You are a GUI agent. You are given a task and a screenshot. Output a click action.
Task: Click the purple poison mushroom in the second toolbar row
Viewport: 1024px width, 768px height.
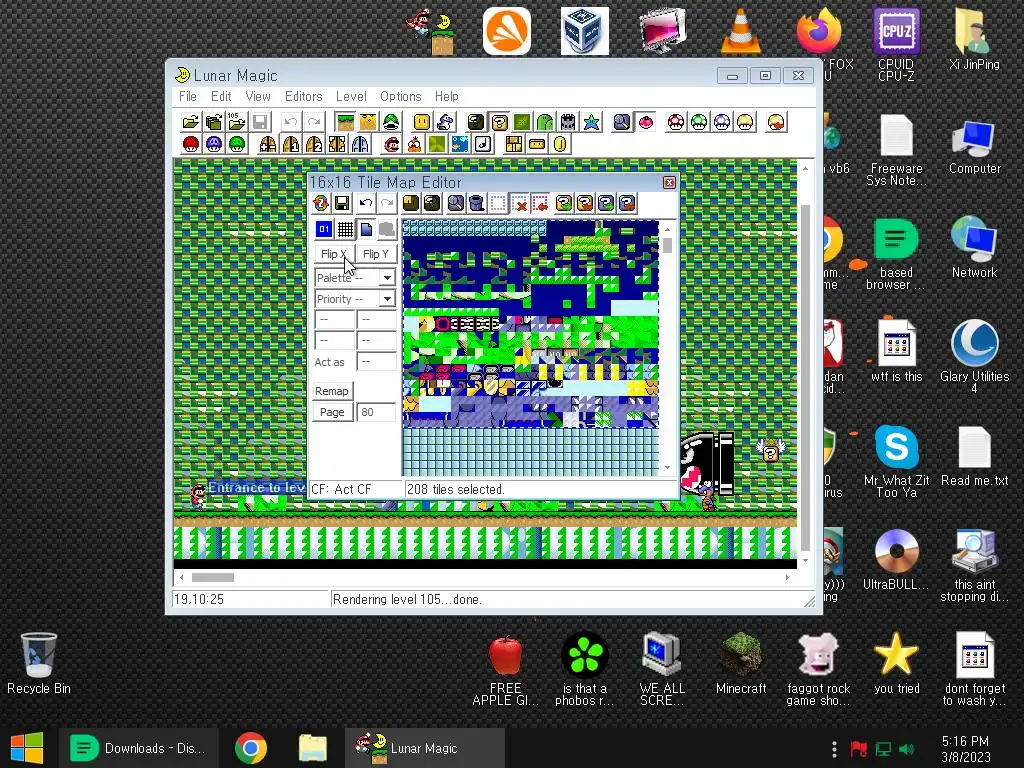214,144
